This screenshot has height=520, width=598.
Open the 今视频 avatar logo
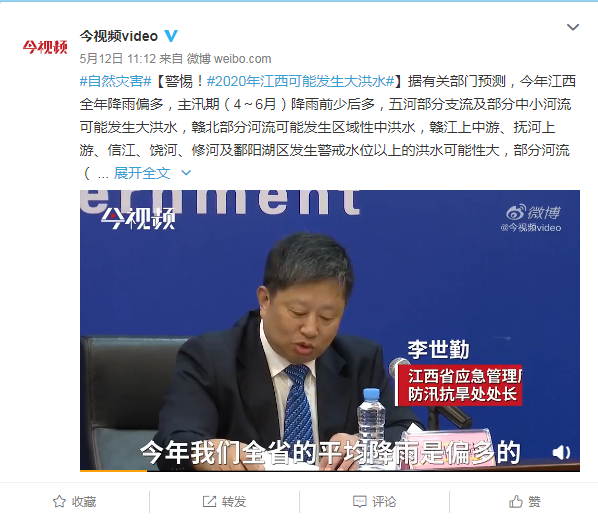point(45,47)
